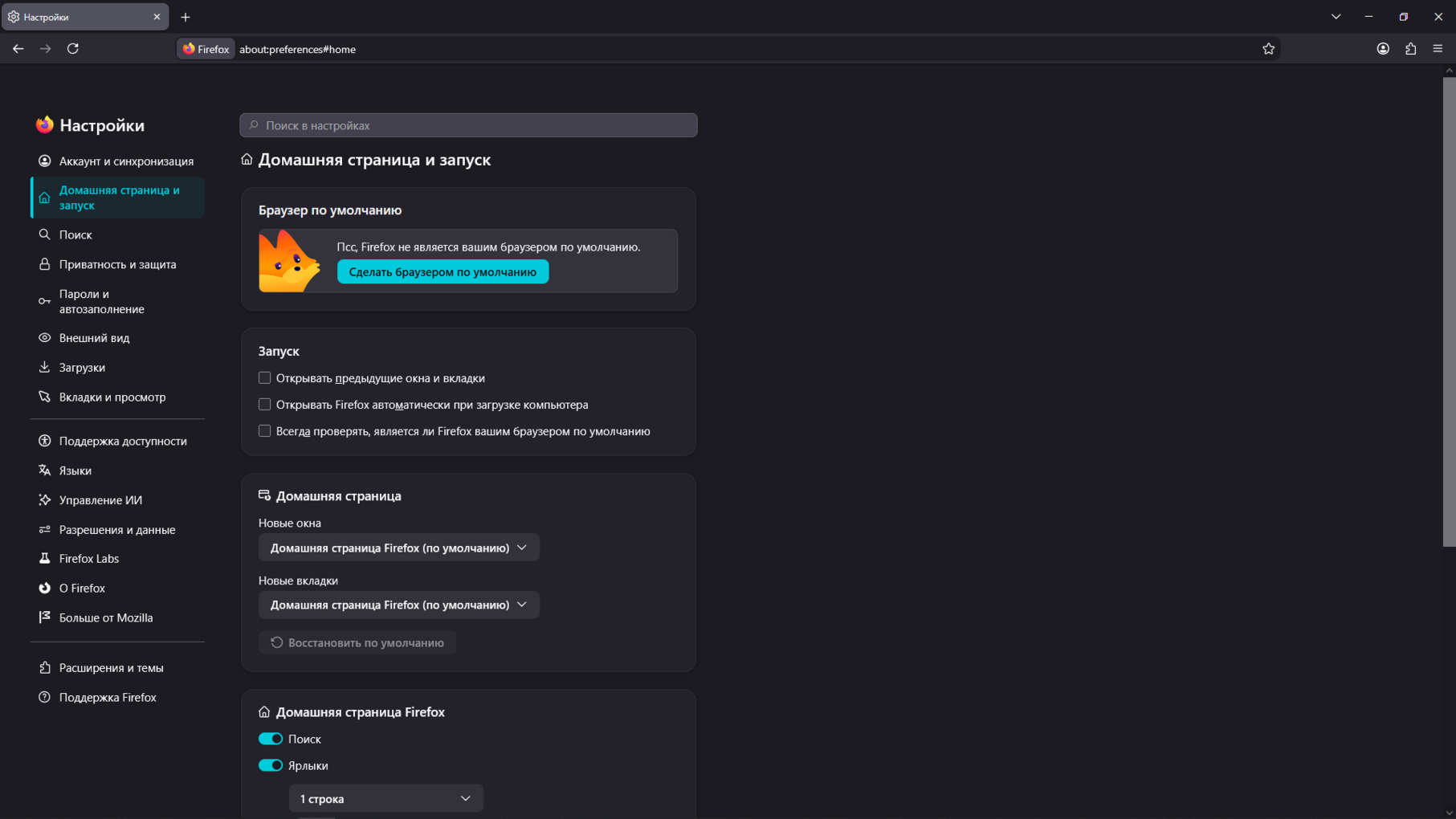Viewport: 1456px width, 819px height.
Task: Click the forward navigation arrow
Action: tap(46, 49)
